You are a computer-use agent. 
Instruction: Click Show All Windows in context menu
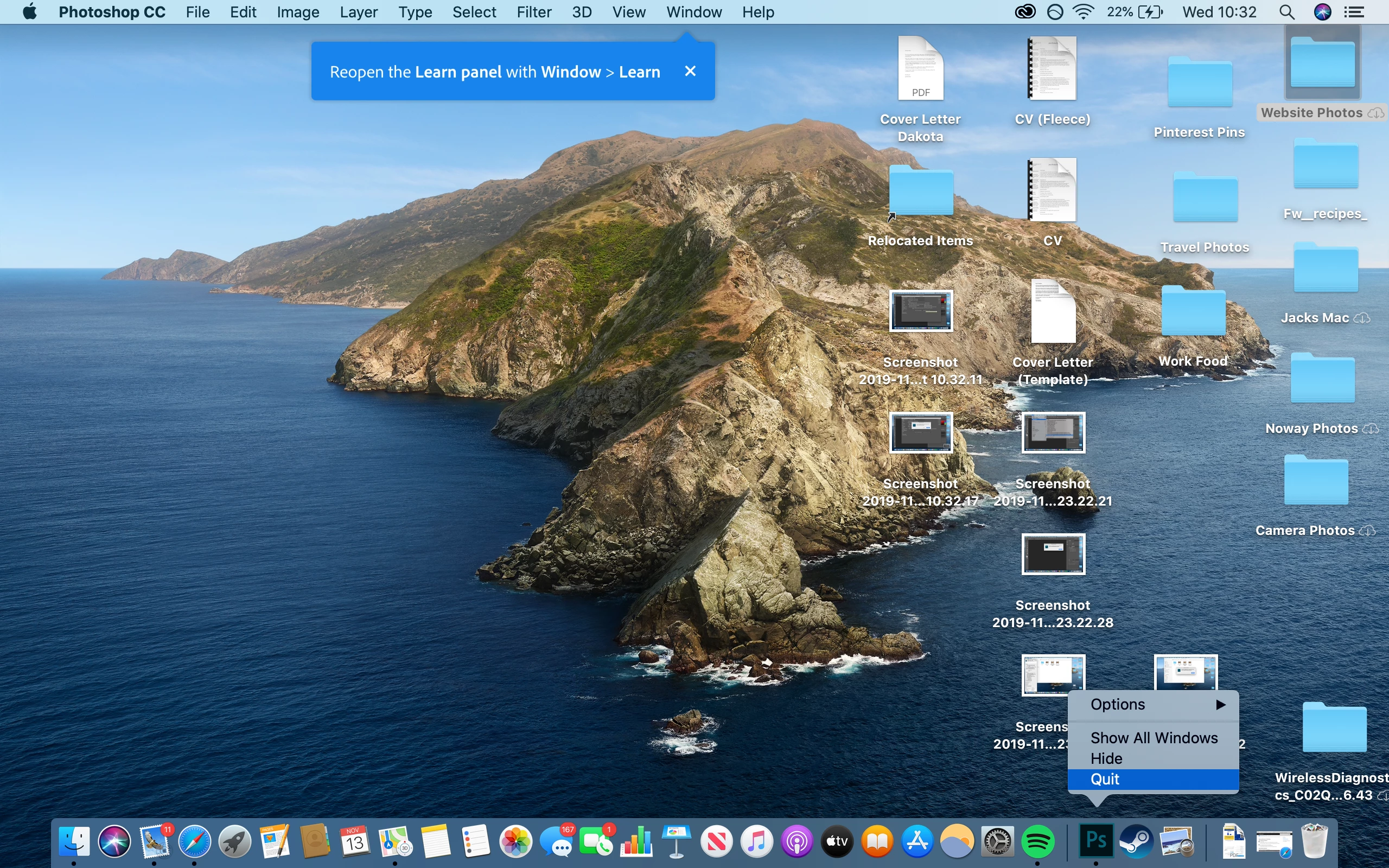[1154, 738]
